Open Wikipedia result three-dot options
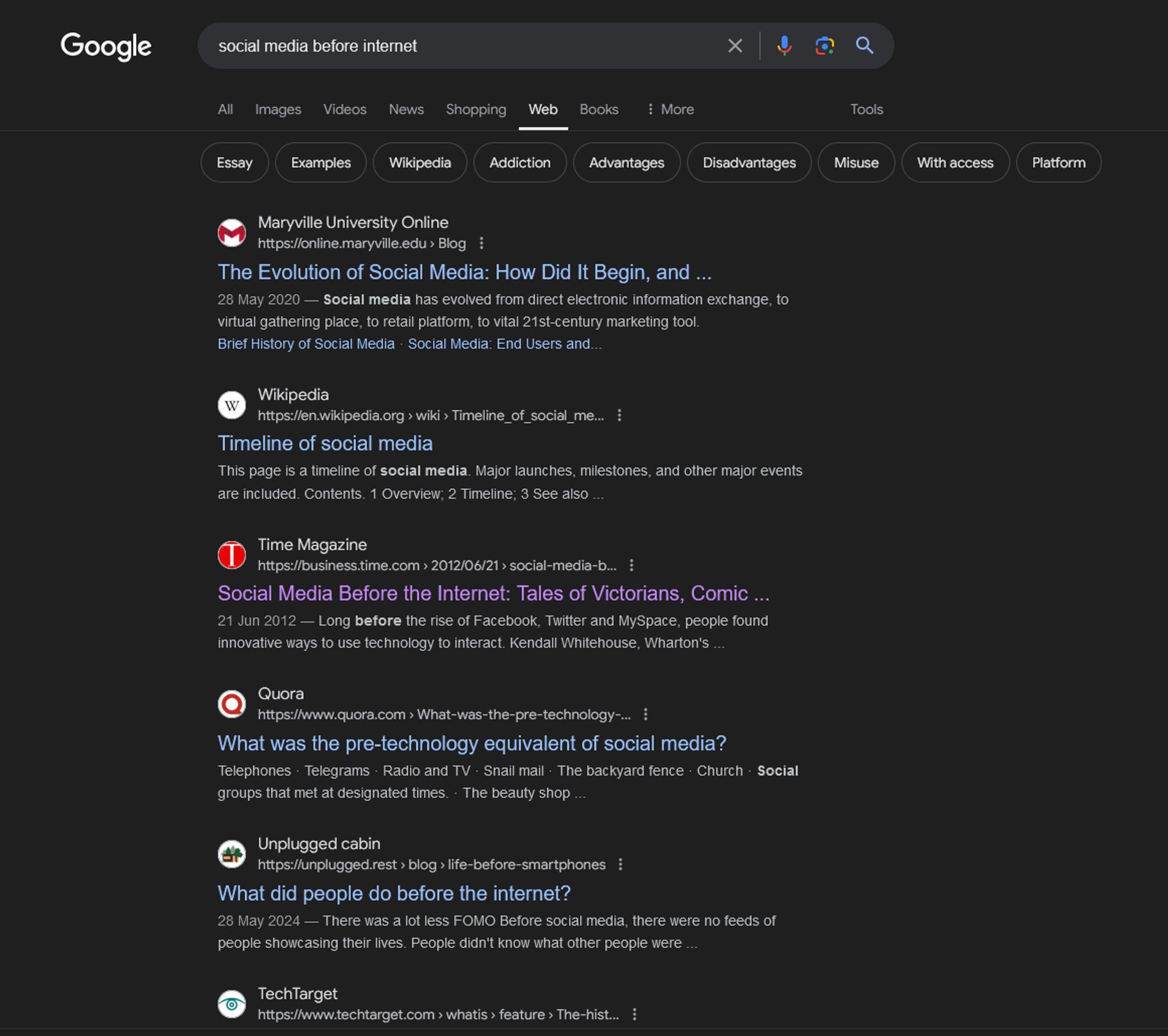 pyautogui.click(x=619, y=415)
